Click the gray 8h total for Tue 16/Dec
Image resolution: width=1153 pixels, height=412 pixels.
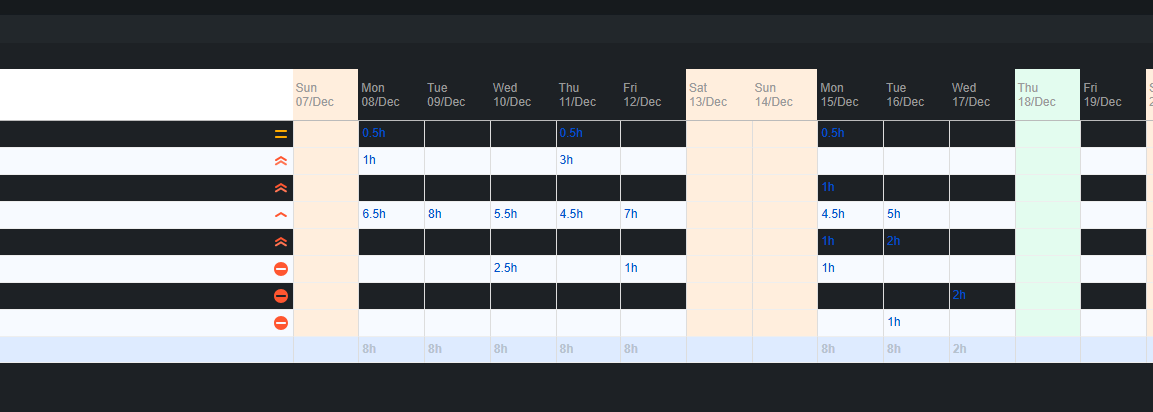893,349
